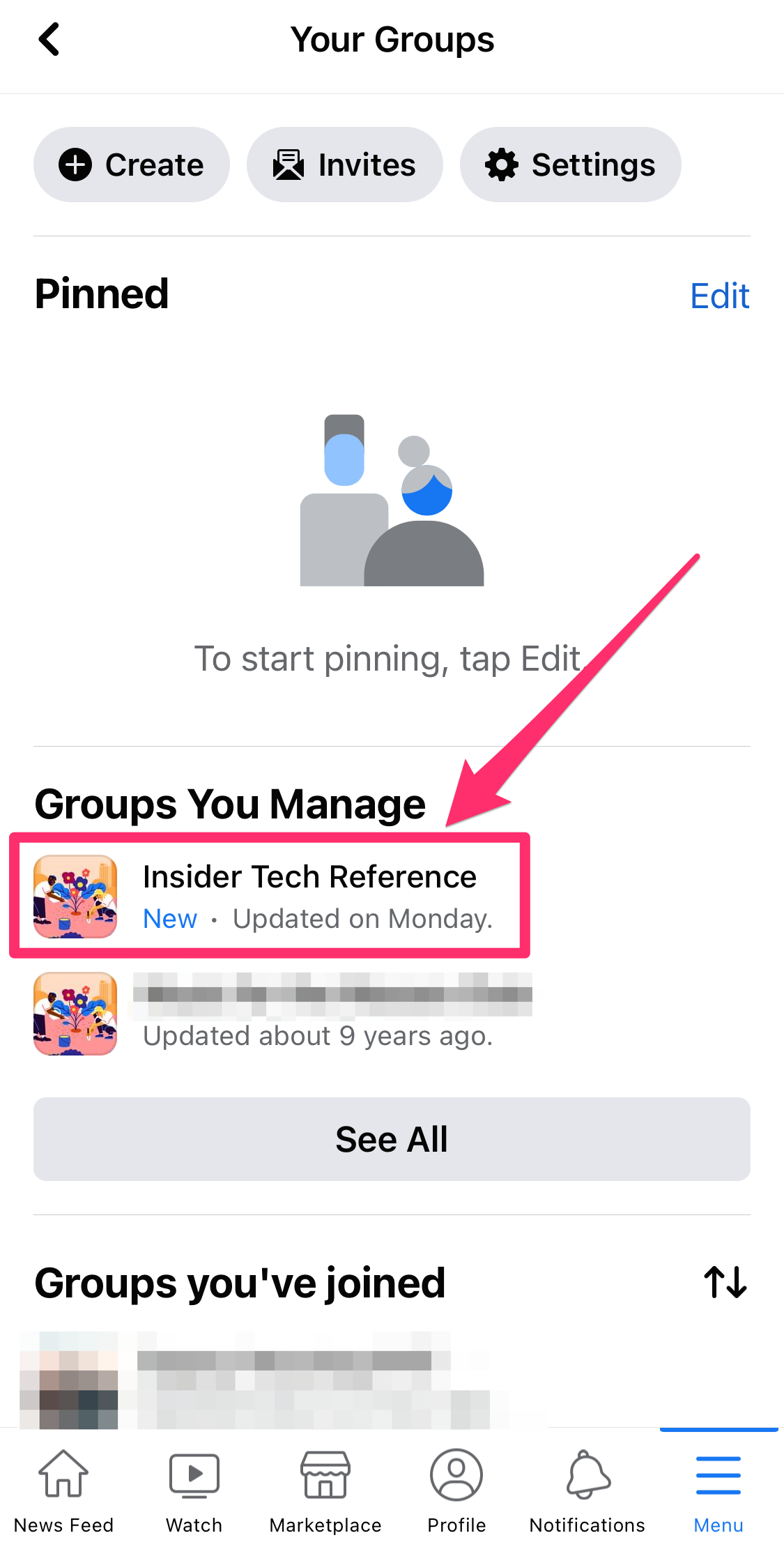This screenshot has height=1547, width=784.
Task: Open Marketplace from the bottom bar
Action: click(x=325, y=1475)
